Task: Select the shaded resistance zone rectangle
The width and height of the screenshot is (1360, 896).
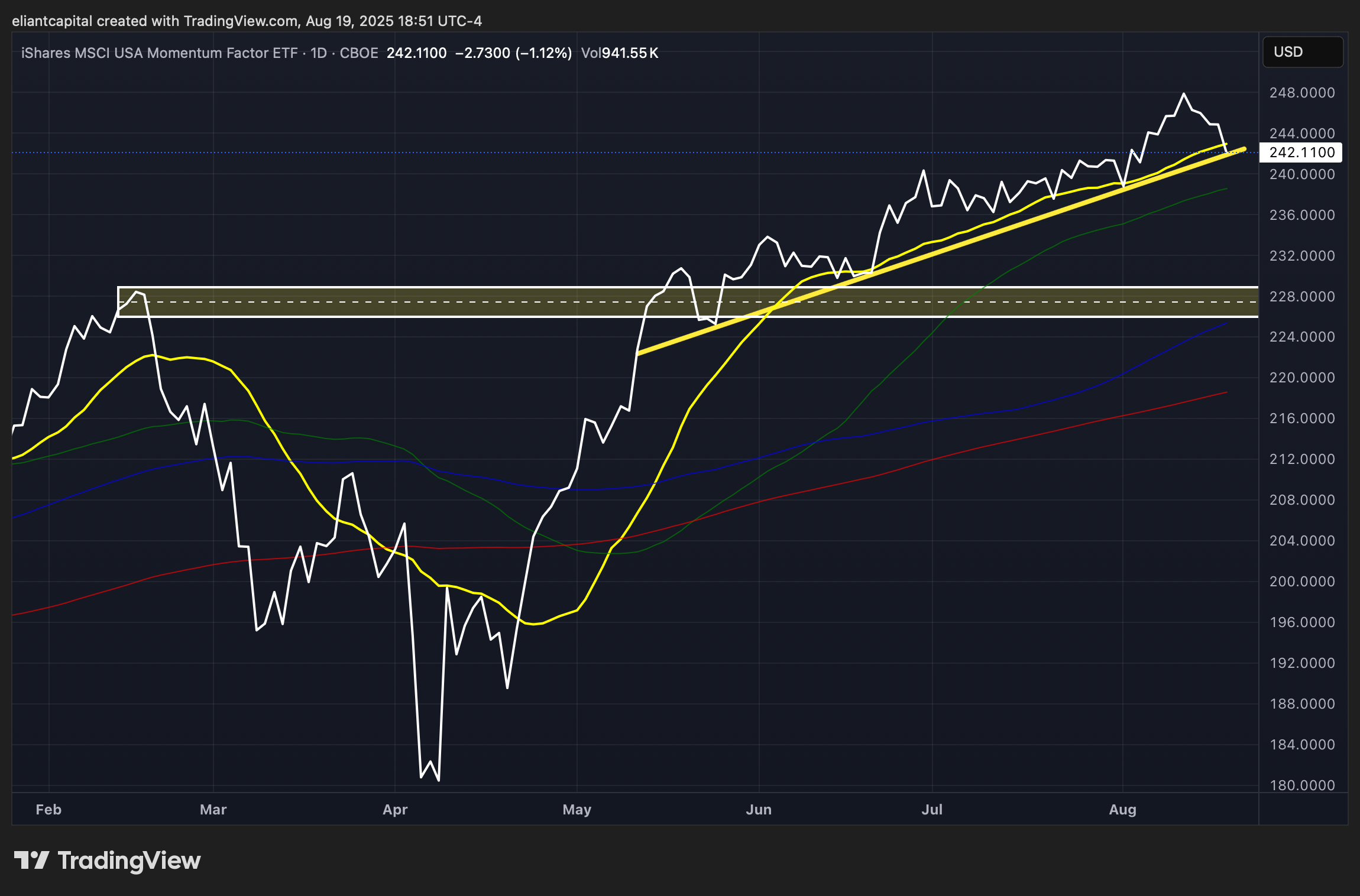Action: [414, 309]
